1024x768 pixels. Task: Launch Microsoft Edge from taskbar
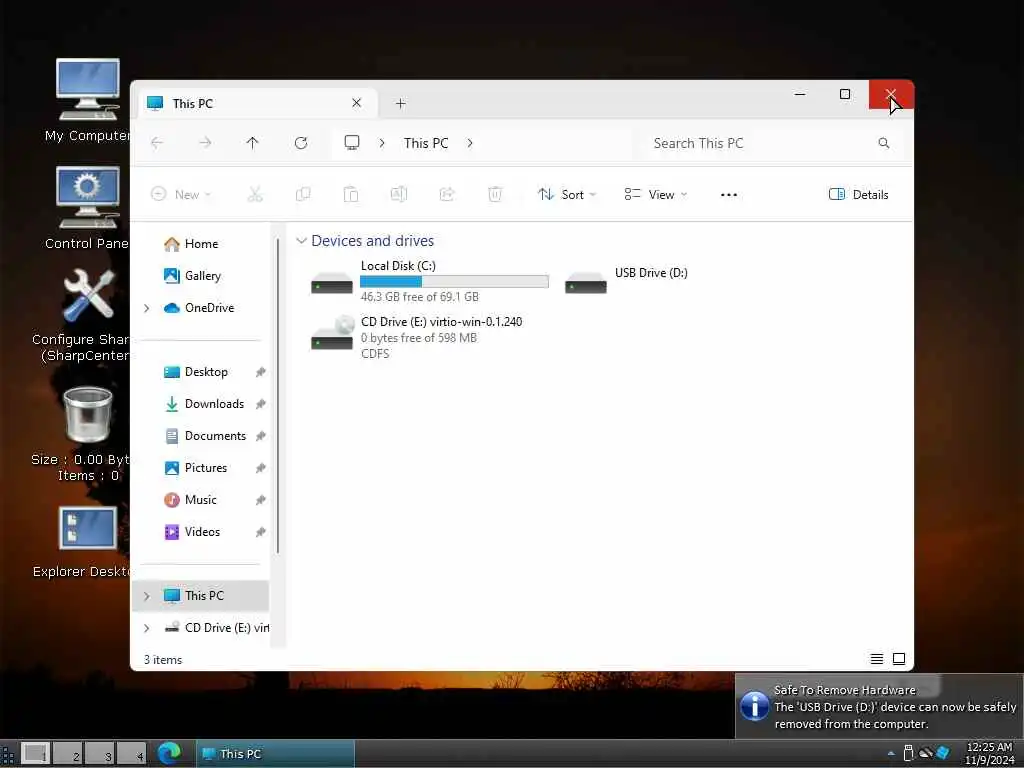(168, 754)
